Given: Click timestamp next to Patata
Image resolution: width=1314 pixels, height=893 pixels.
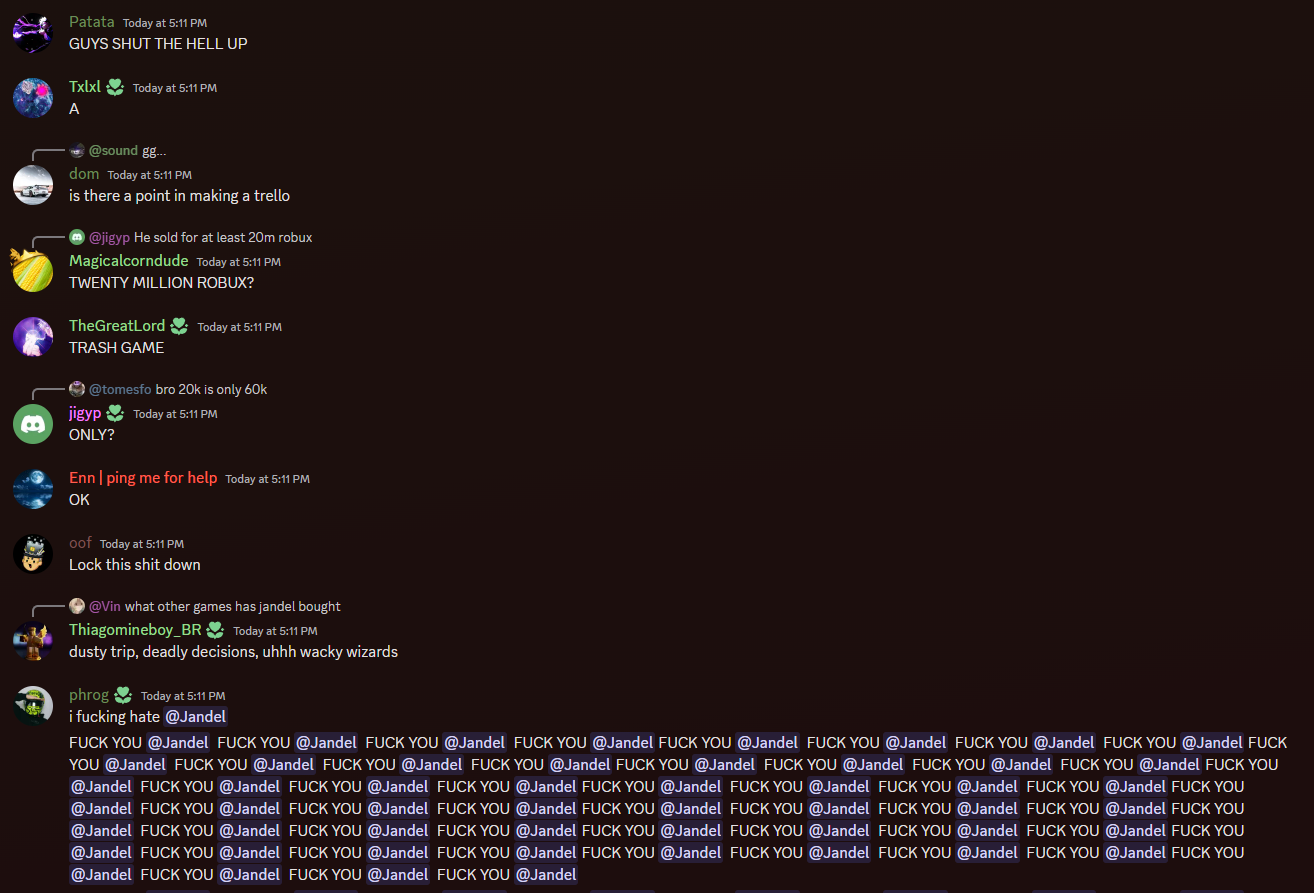Looking at the screenshot, I should coord(165,23).
